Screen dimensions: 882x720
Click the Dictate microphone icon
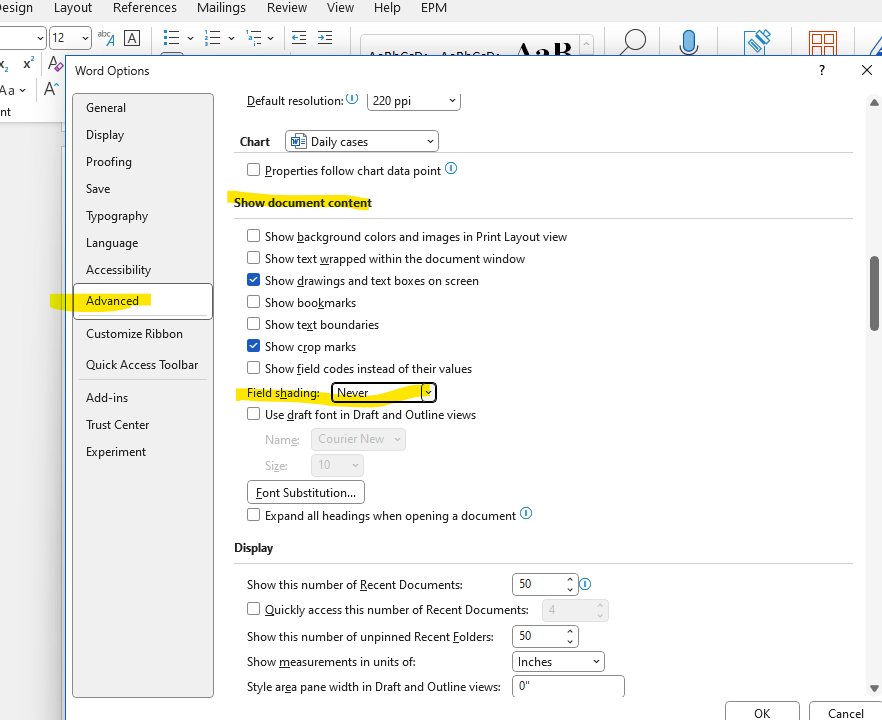coord(688,42)
